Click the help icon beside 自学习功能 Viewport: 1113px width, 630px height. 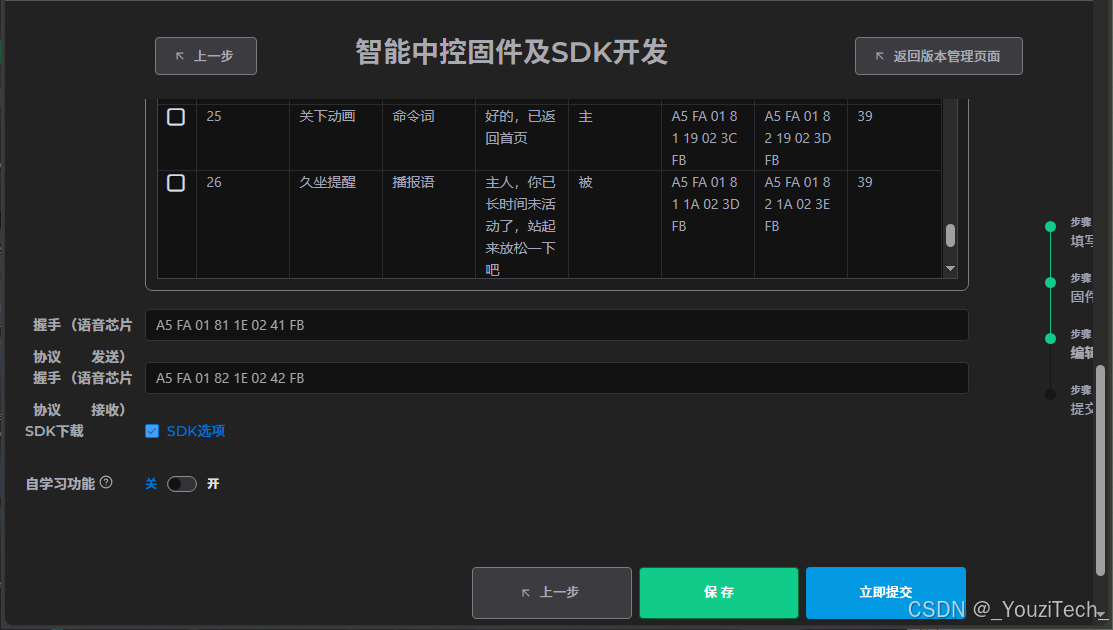tap(106, 483)
